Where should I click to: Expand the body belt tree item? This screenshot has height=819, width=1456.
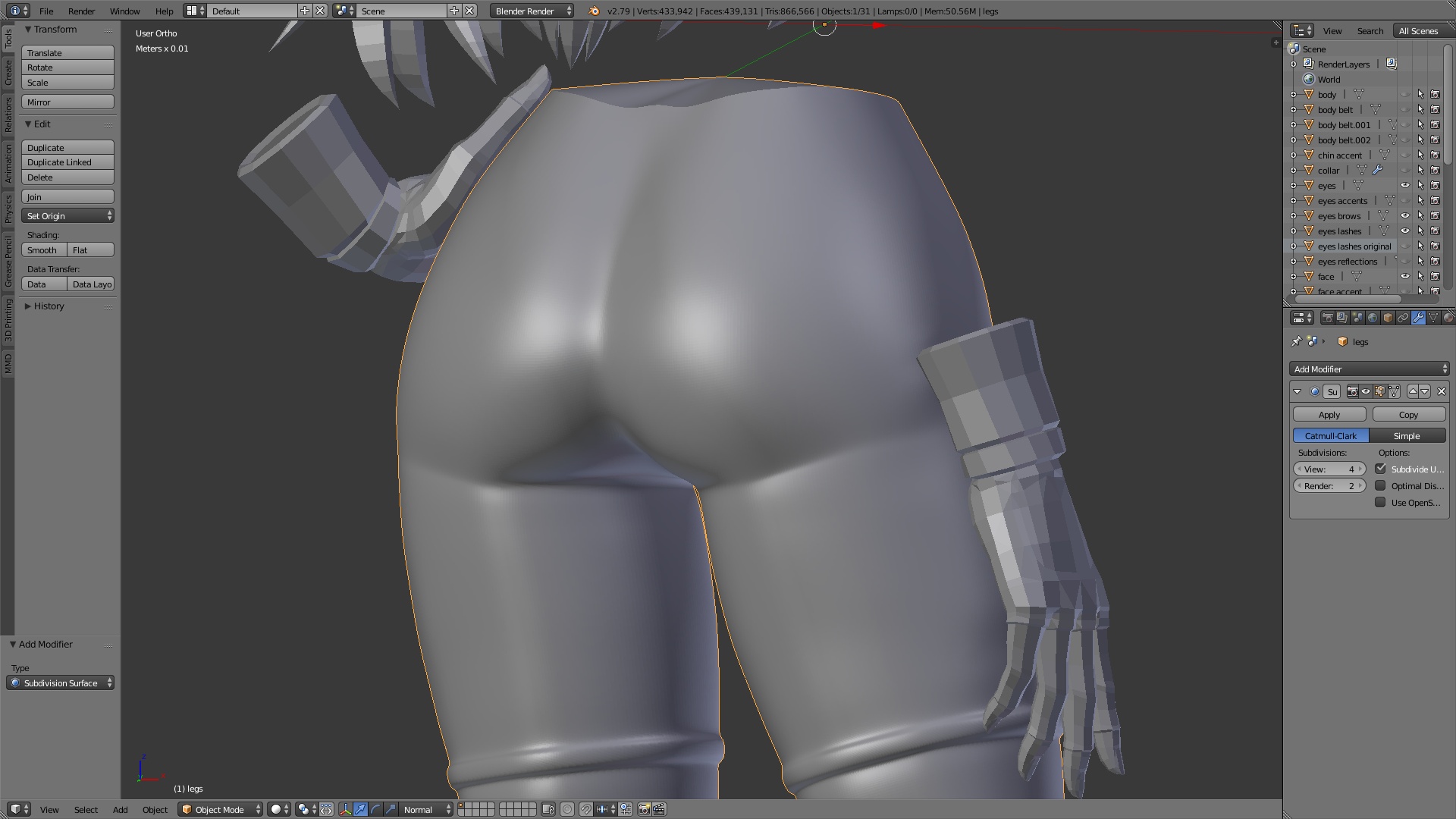[x=1294, y=109]
